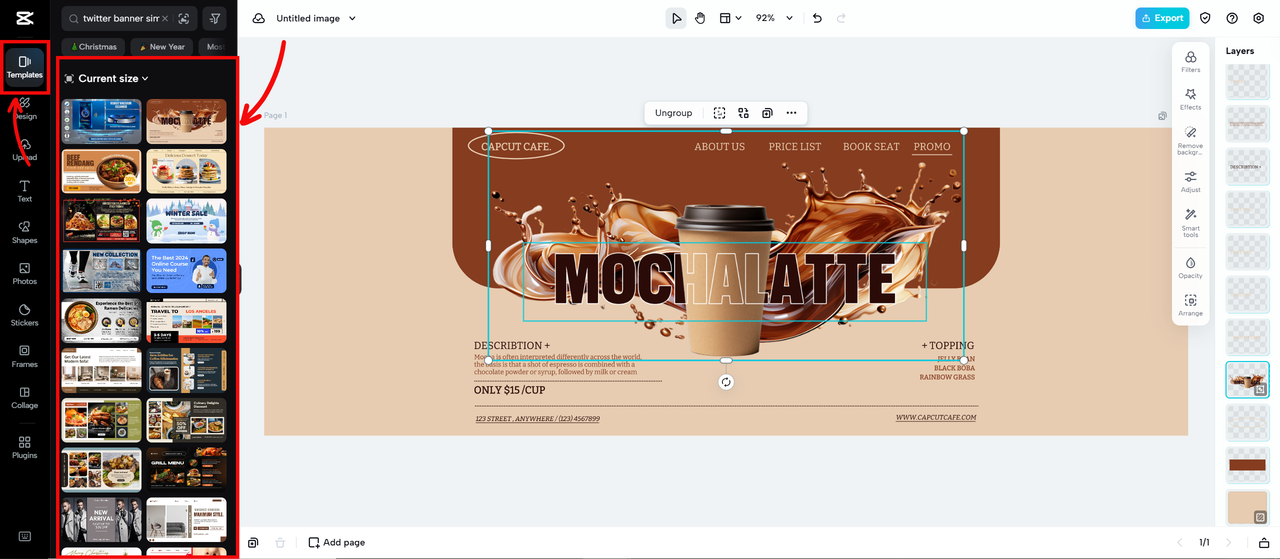Ungroup the selected elements
The width and height of the screenshot is (1280, 559).
(673, 113)
